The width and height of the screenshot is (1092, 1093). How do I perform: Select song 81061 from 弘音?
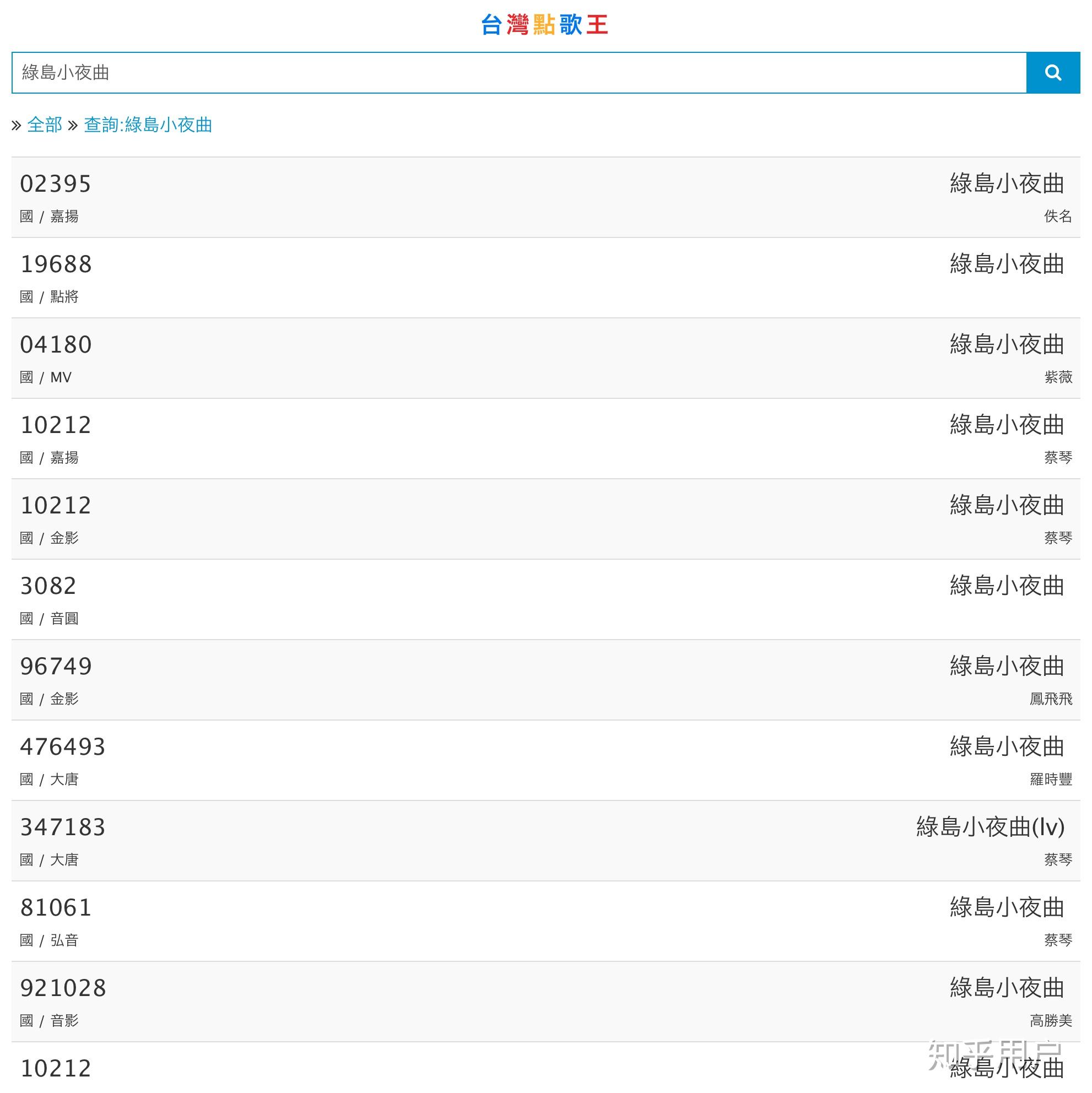(x=56, y=907)
